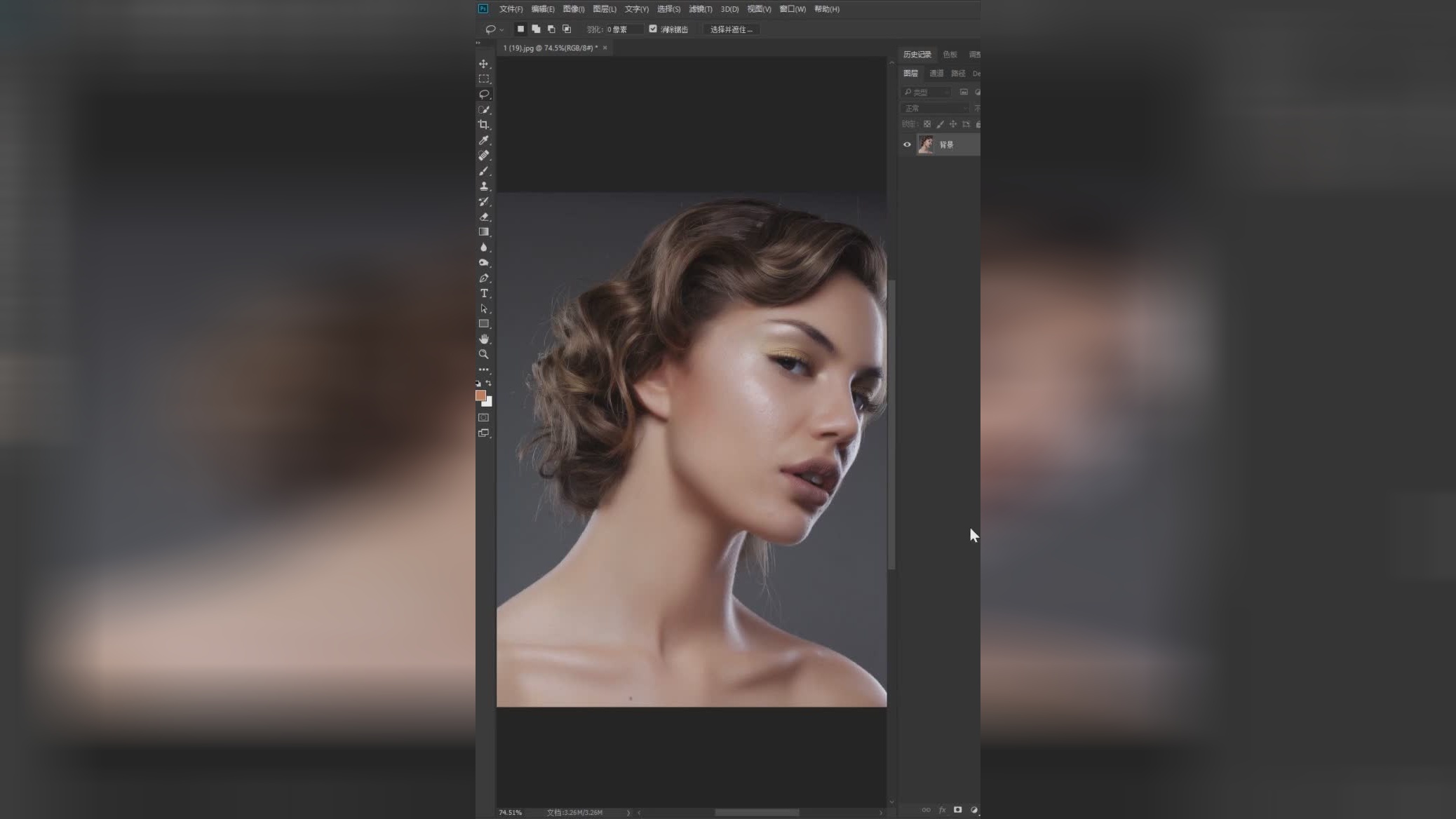Image resolution: width=1456 pixels, height=819 pixels.
Task: Open the 文件(F) menu
Action: (511, 9)
